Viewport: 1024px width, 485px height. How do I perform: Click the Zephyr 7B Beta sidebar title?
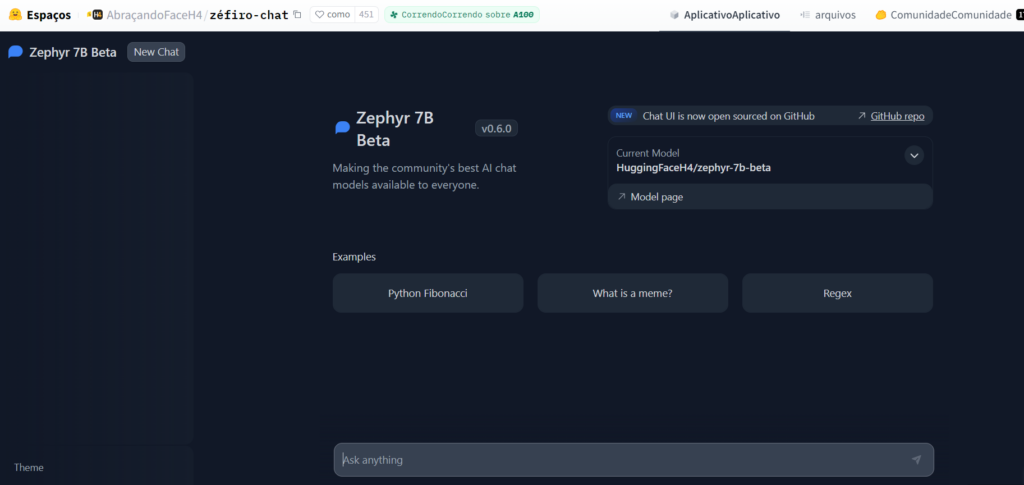point(73,52)
